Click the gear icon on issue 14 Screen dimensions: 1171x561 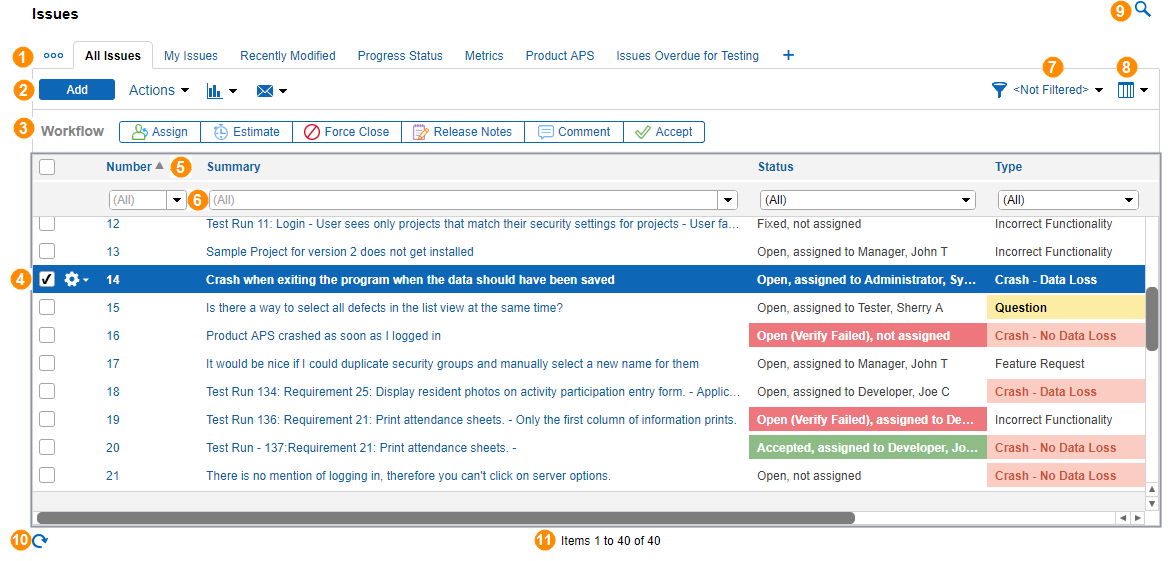coord(72,280)
